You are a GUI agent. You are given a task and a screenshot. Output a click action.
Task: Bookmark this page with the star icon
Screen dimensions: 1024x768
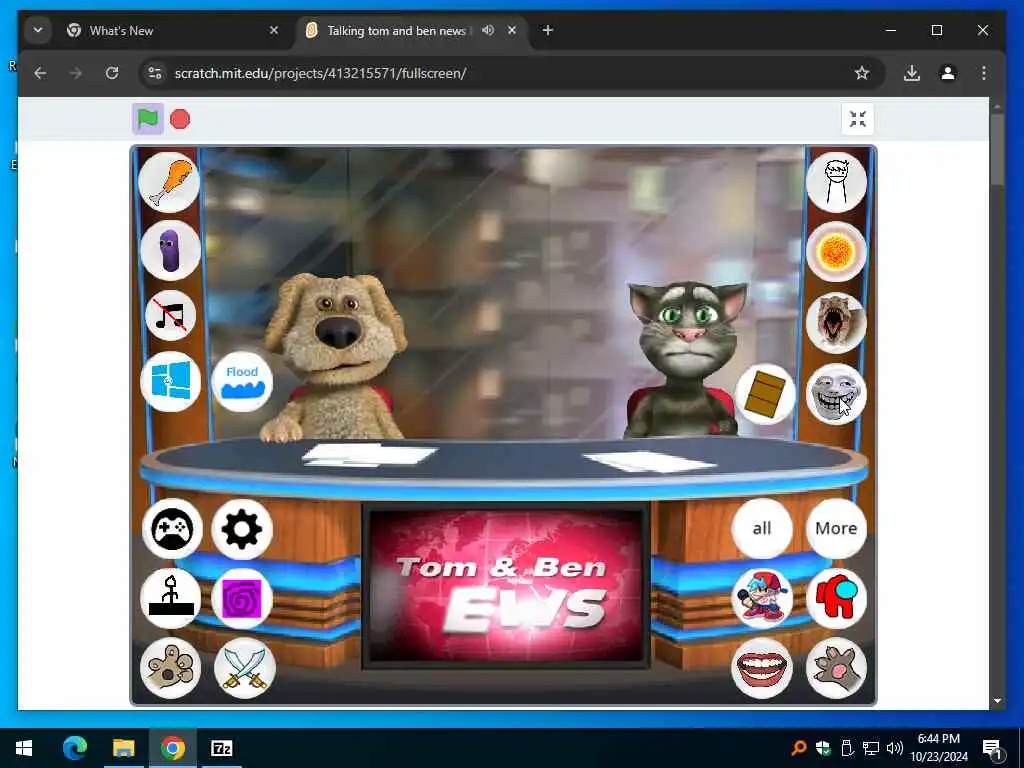[x=862, y=73]
